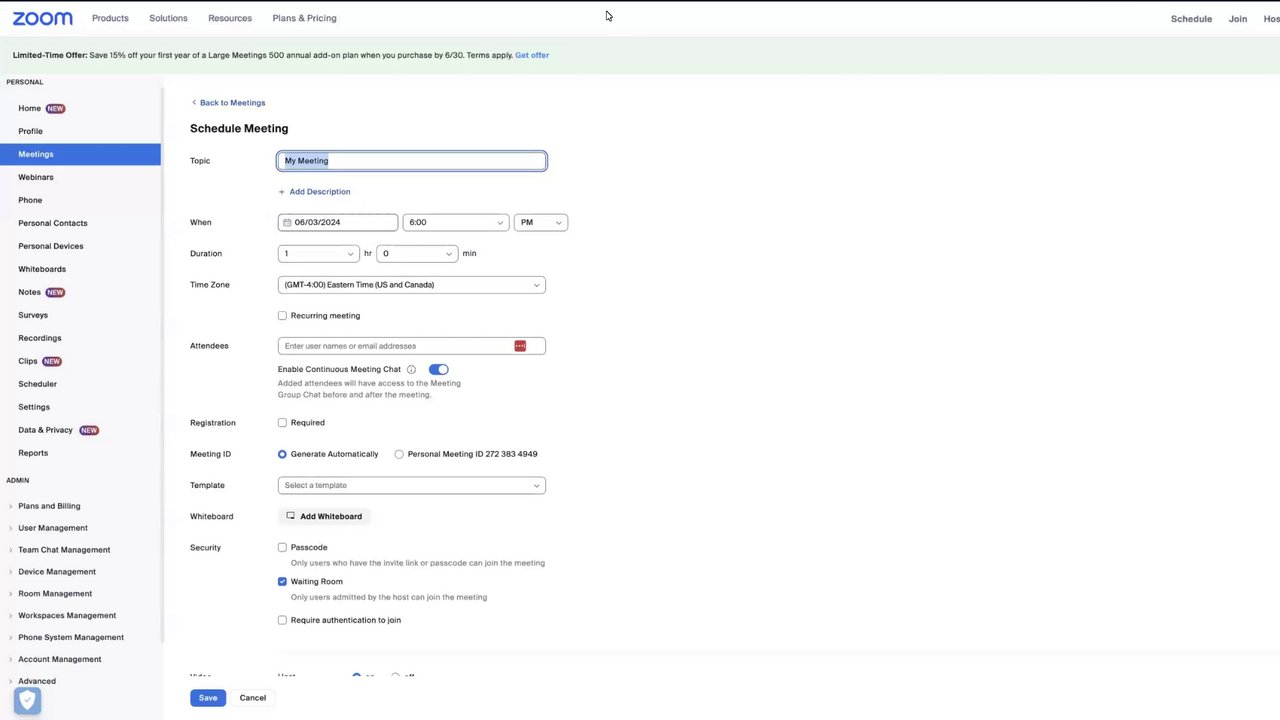
Task: Expand Phone System Management section
Action: pyautogui.click(x=71, y=638)
